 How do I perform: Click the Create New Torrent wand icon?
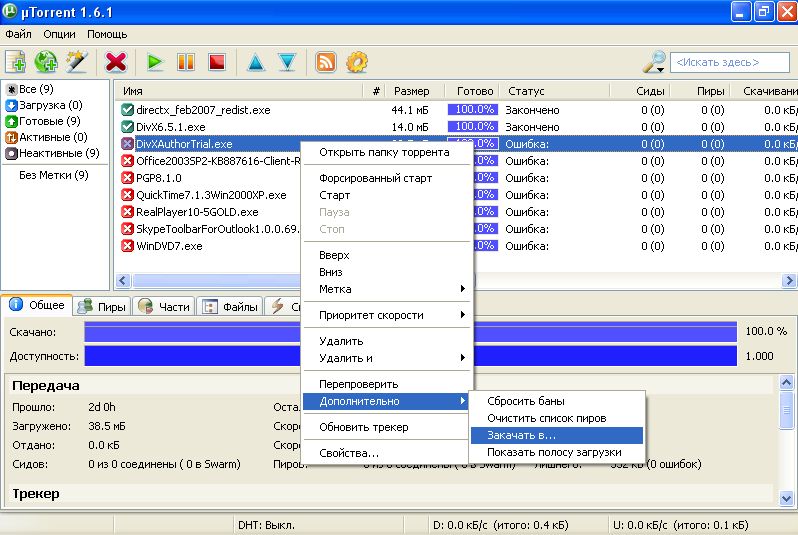(76, 62)
